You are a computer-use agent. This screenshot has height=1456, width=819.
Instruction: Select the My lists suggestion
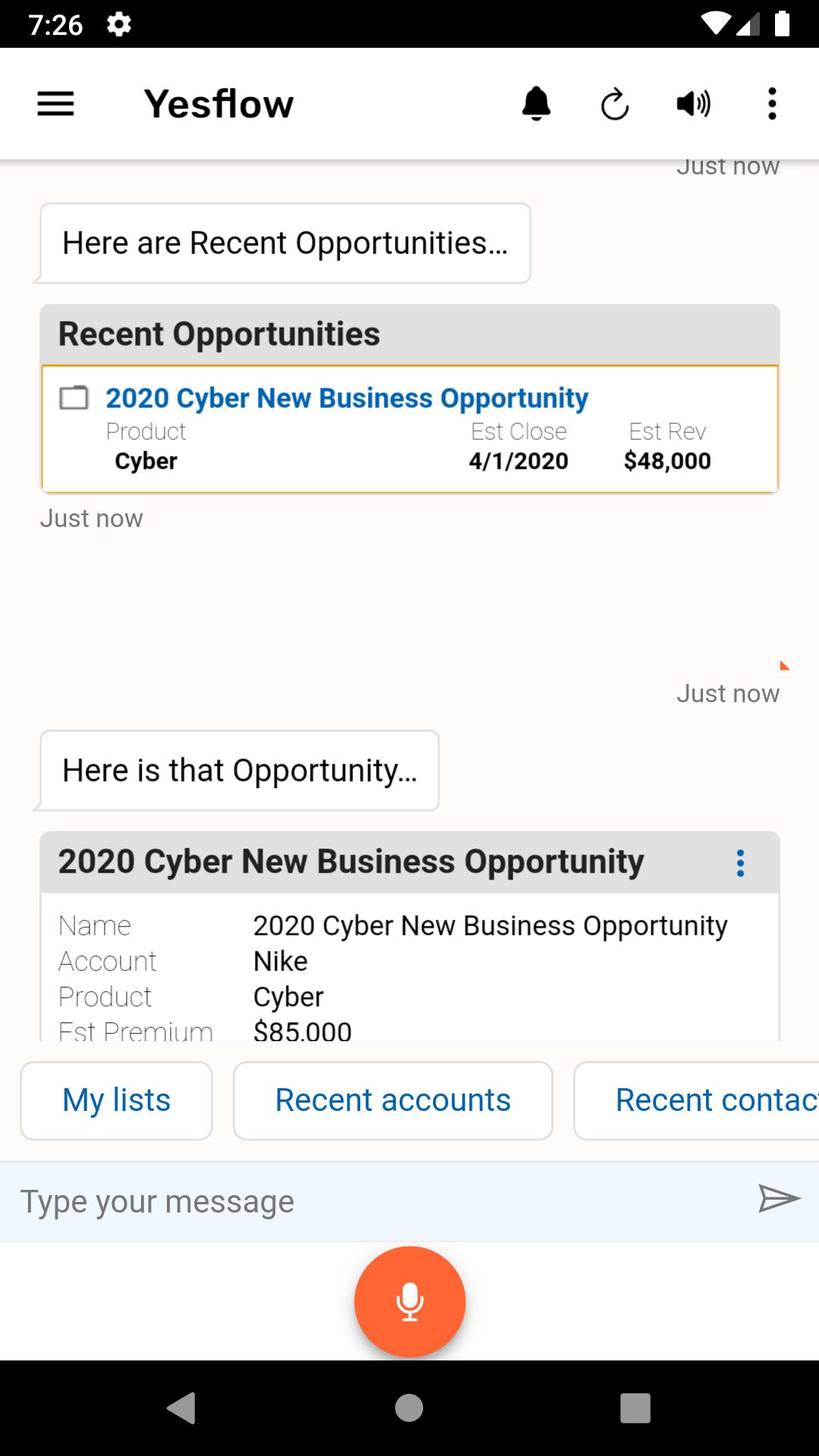tap(116, 1100)
